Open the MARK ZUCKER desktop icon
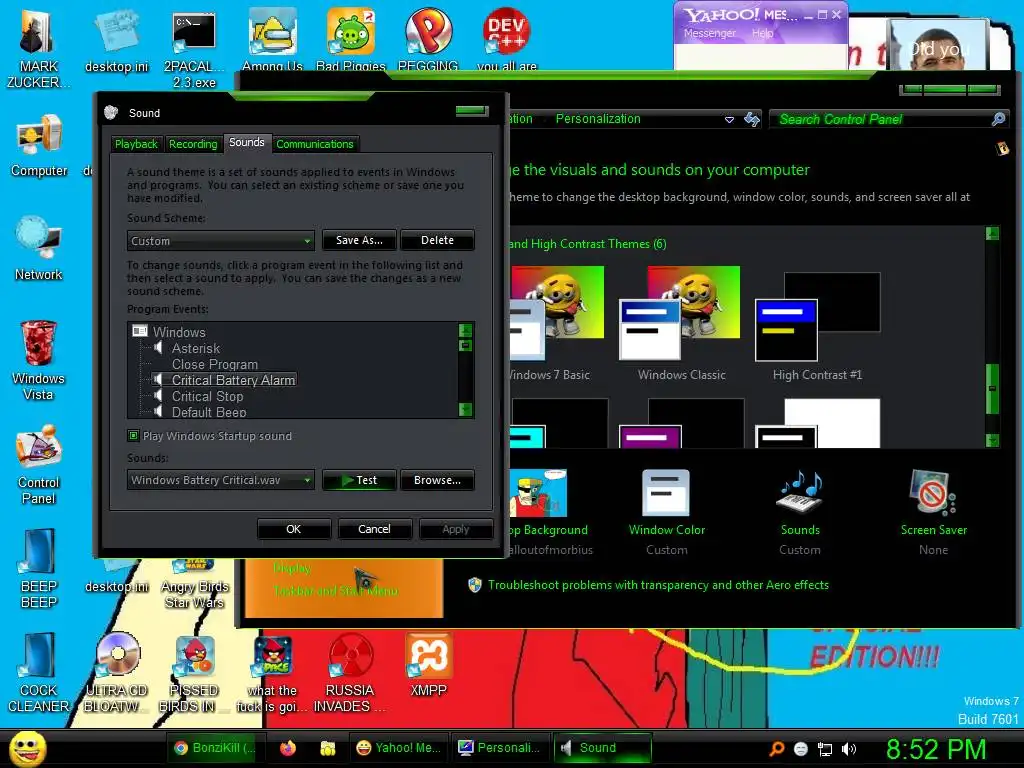This screenshot has width=1024, height=768. tap(38, 49)
